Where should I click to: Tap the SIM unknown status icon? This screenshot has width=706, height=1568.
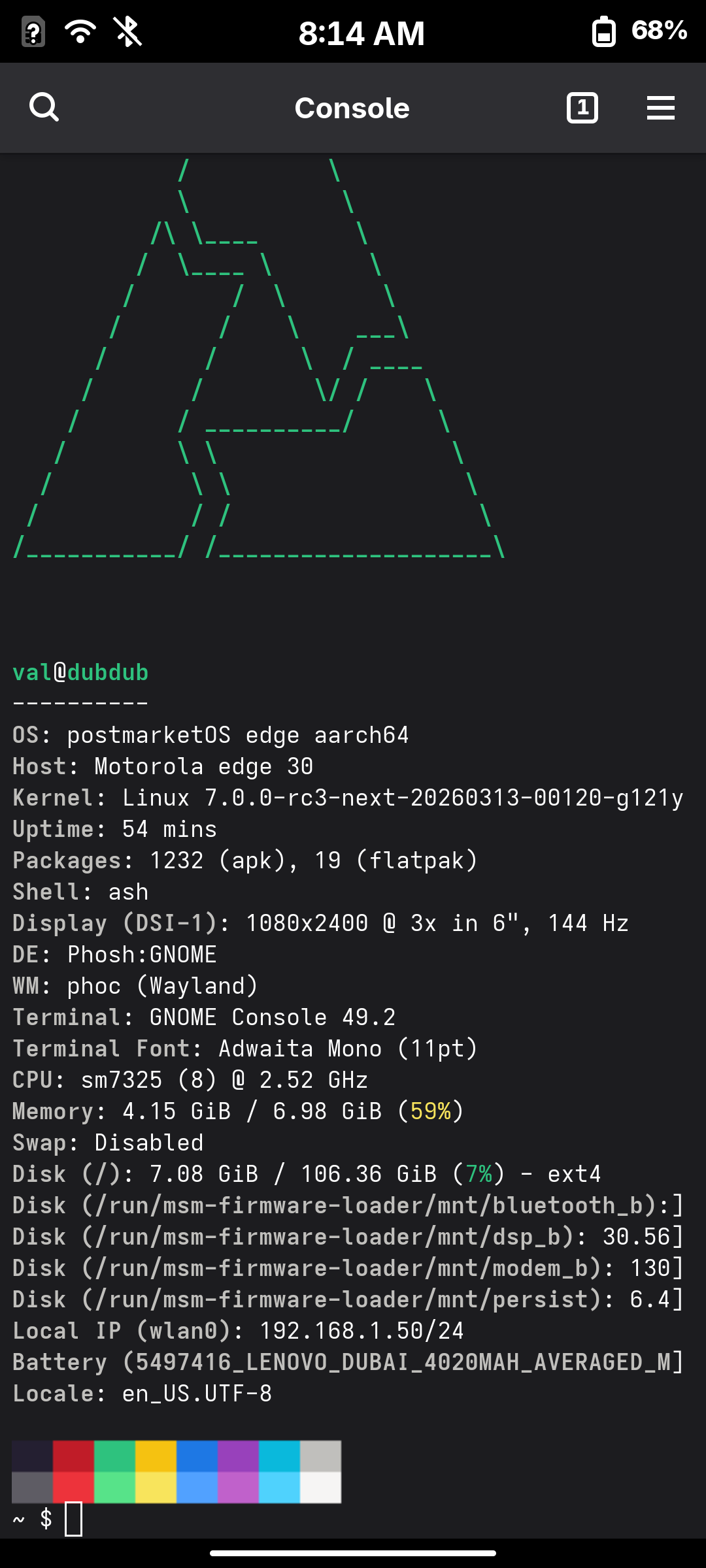[x=33, y=31]
